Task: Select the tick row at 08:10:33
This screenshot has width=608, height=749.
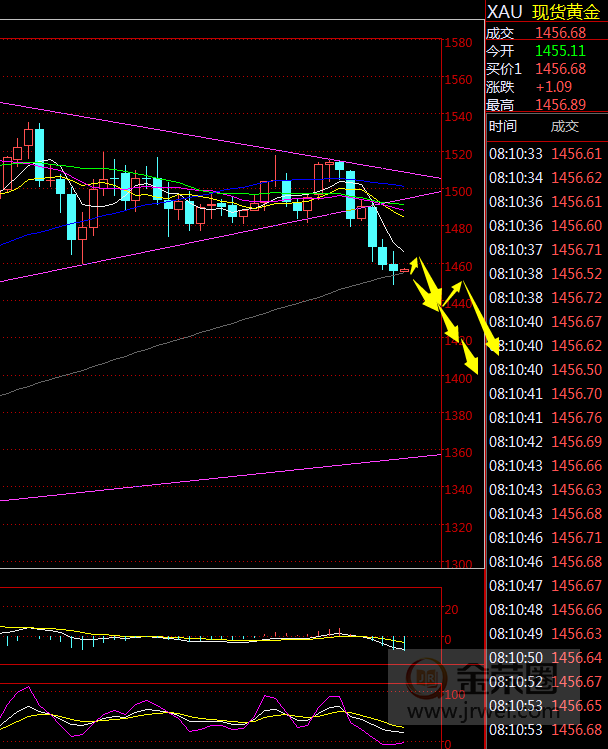Action: [x=545, y=154]
